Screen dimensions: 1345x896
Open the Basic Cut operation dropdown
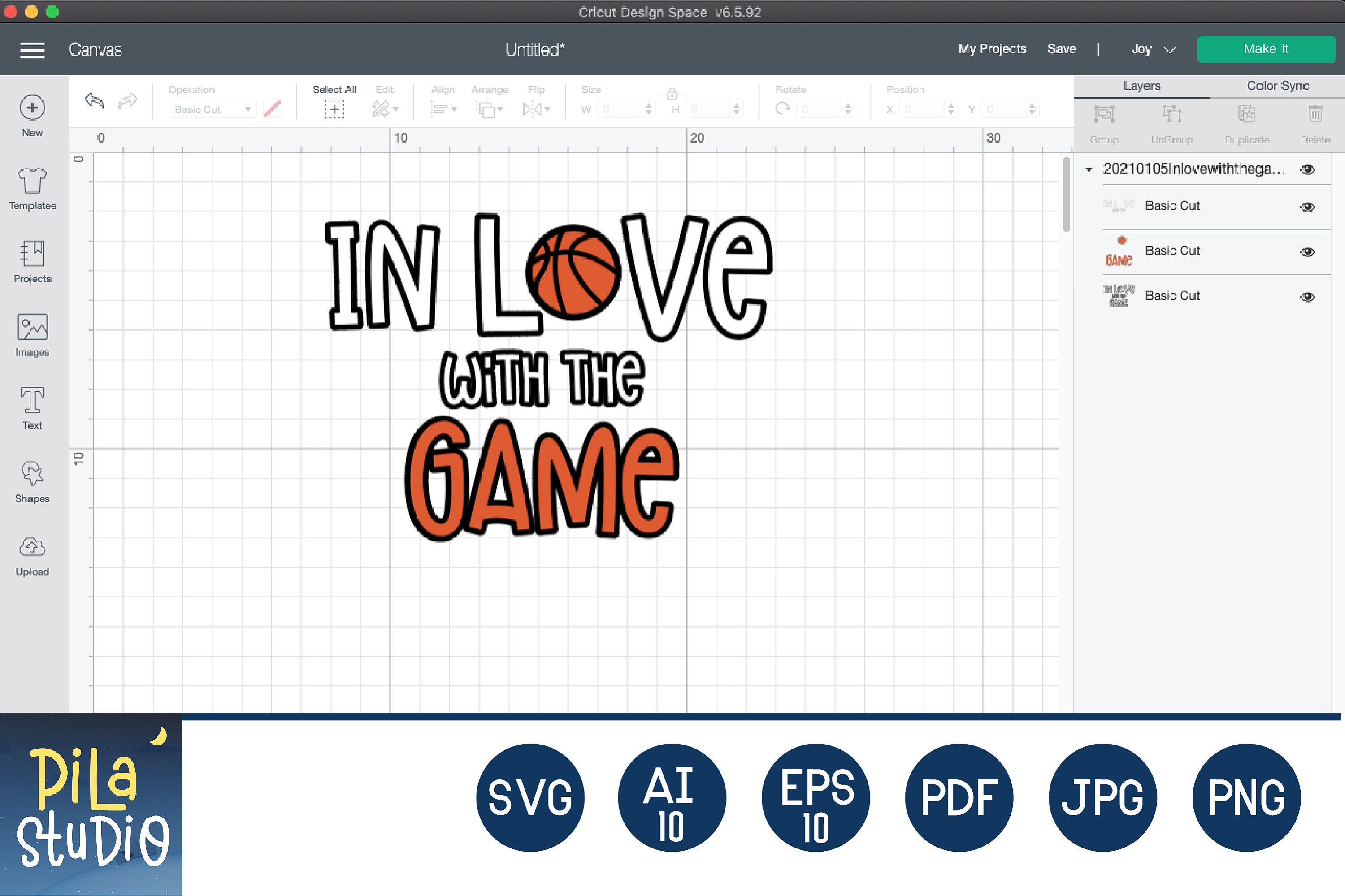click(212, 108)
